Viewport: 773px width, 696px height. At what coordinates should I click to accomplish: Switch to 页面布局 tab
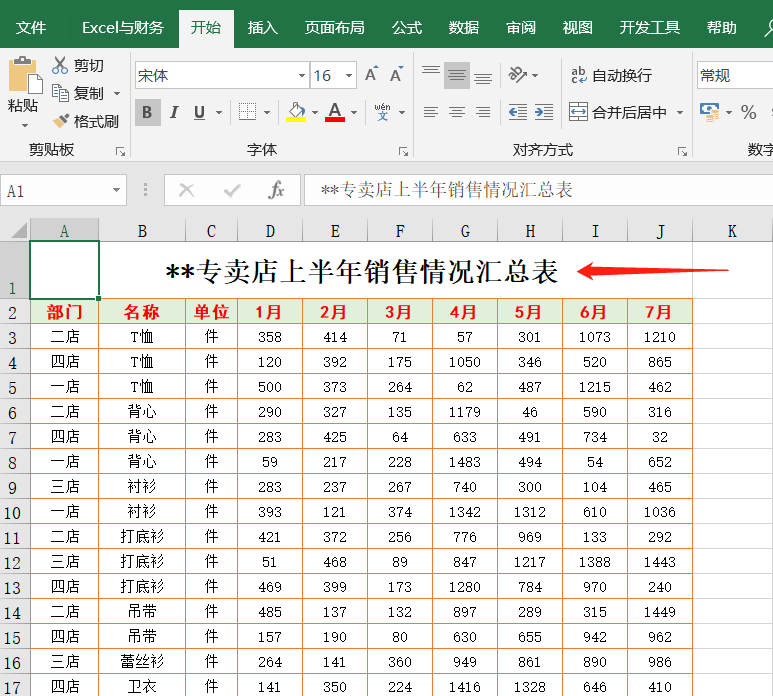(x=334, y=28)
